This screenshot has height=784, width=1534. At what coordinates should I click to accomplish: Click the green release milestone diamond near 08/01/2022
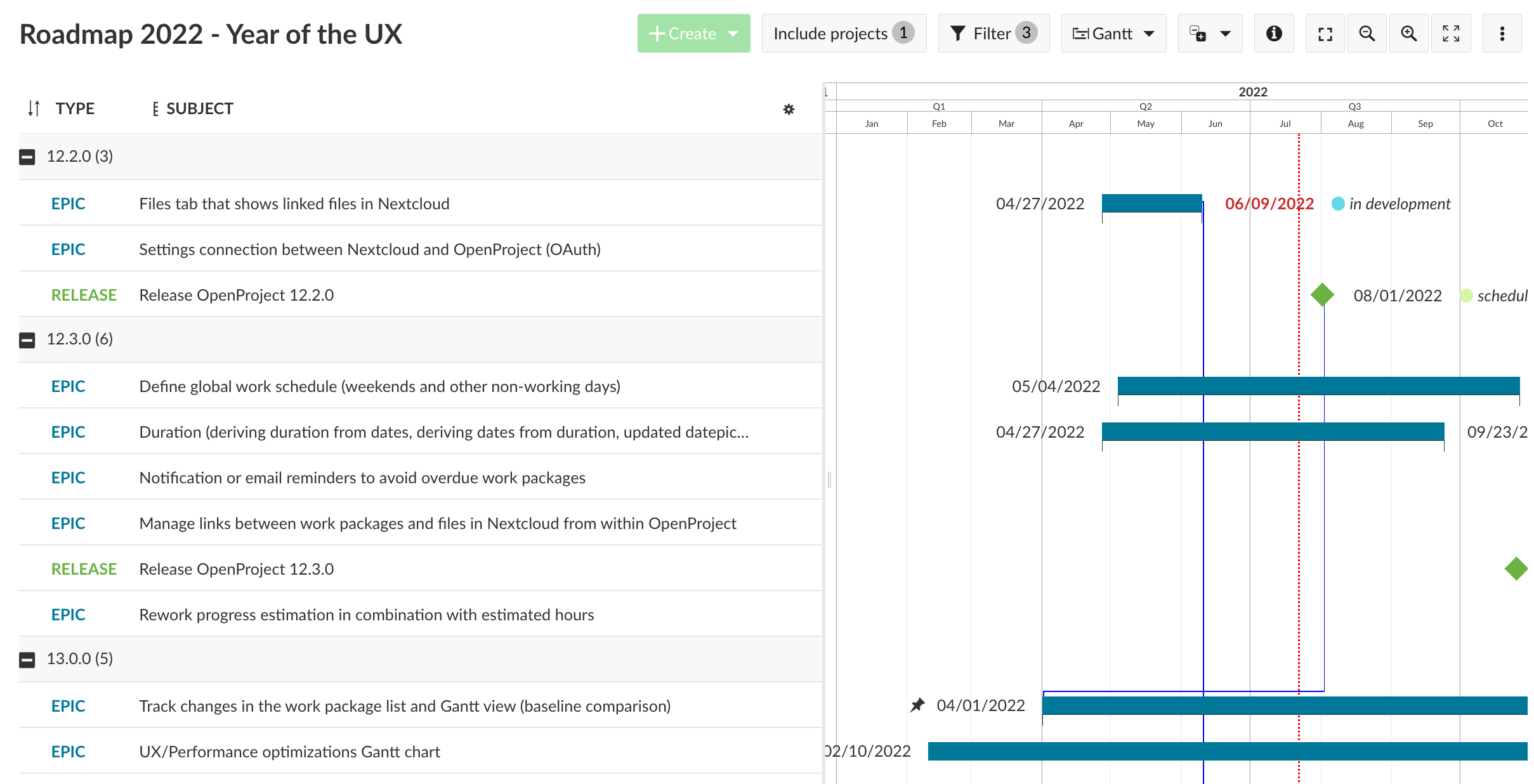[x=1322, y=294]
